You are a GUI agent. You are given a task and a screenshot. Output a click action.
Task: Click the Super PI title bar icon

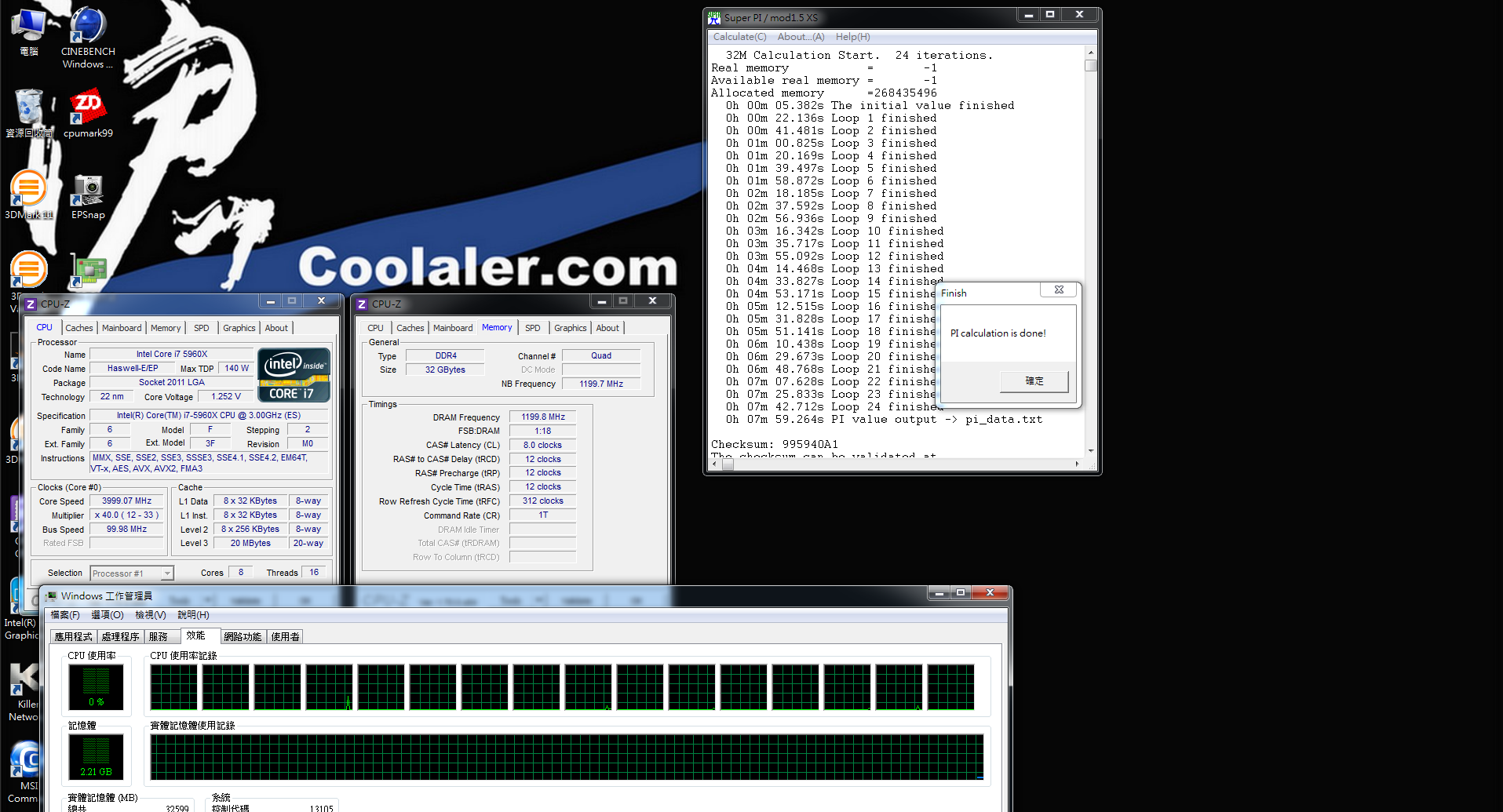point(714,17)
